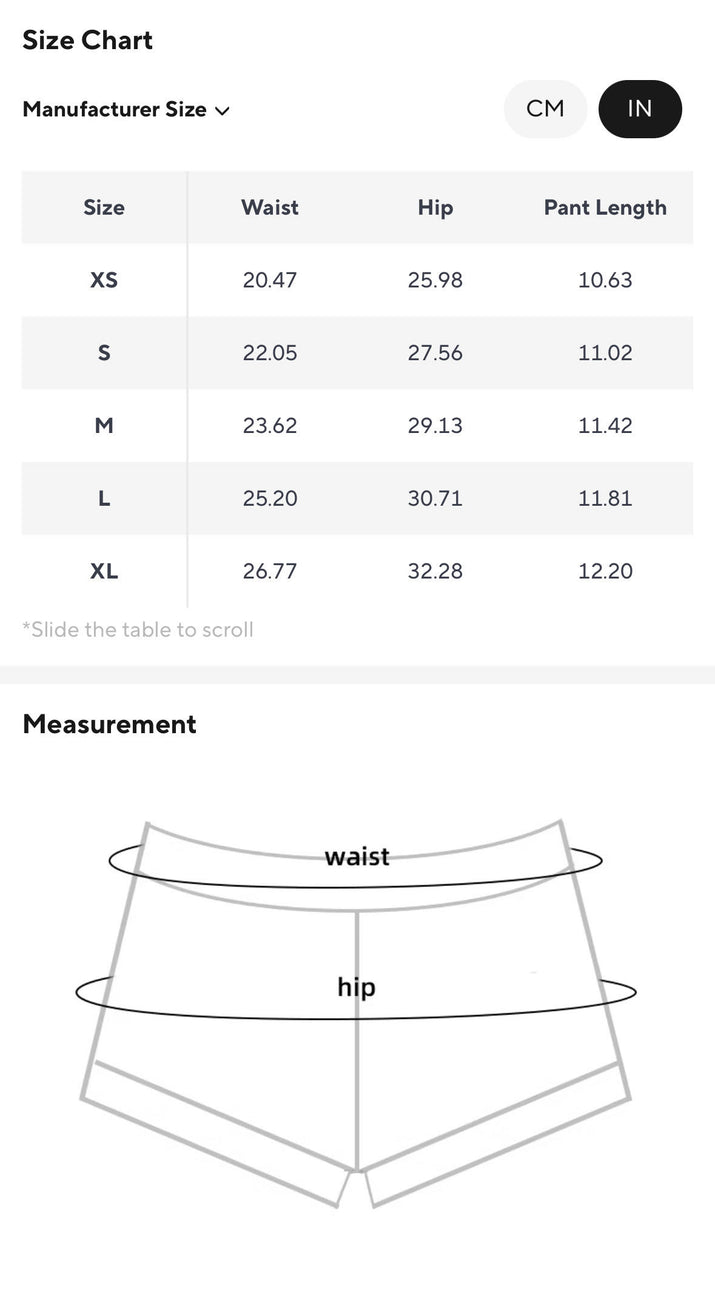Pick the L size row label
715x1302 pixels.
tap(104, 498)
